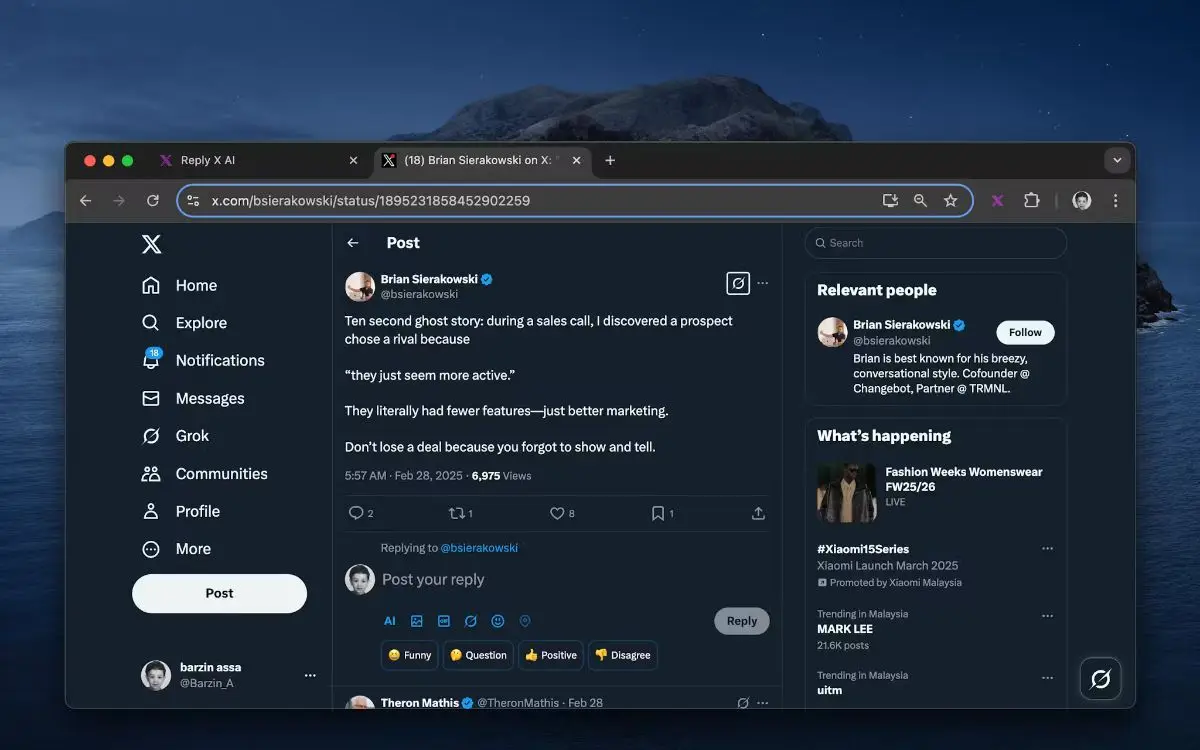Open the Extensions puzzle icon in Chrome
1200x750 pixels.
pyautogui.click(x=1031, y=200)
